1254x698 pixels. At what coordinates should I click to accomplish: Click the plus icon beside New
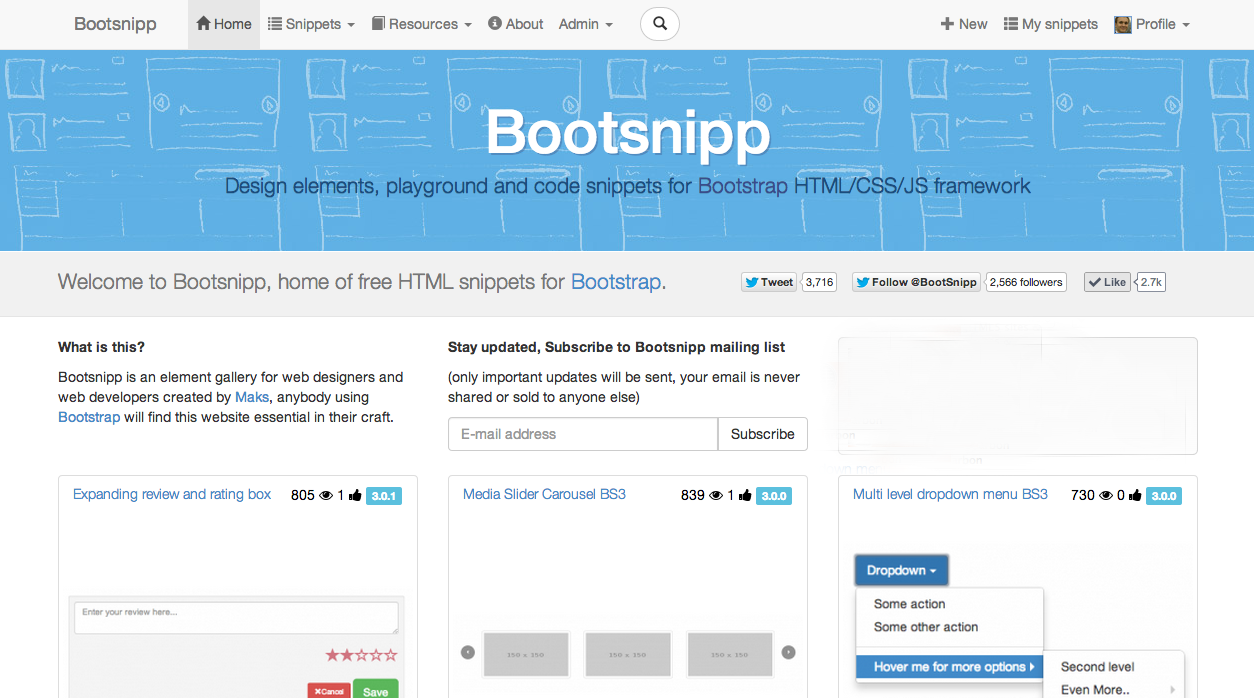click(x=947, y=24)
